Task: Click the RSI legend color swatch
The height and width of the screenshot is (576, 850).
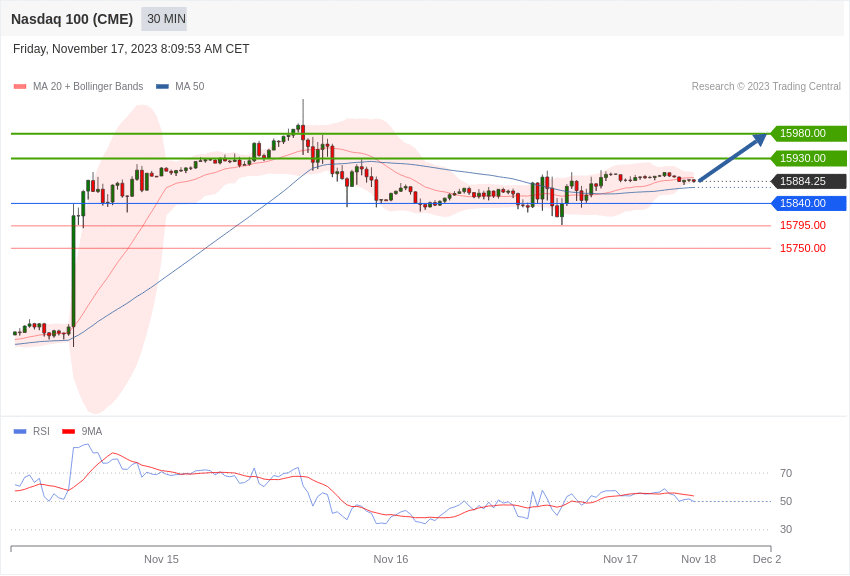Action: coord(20,432)
